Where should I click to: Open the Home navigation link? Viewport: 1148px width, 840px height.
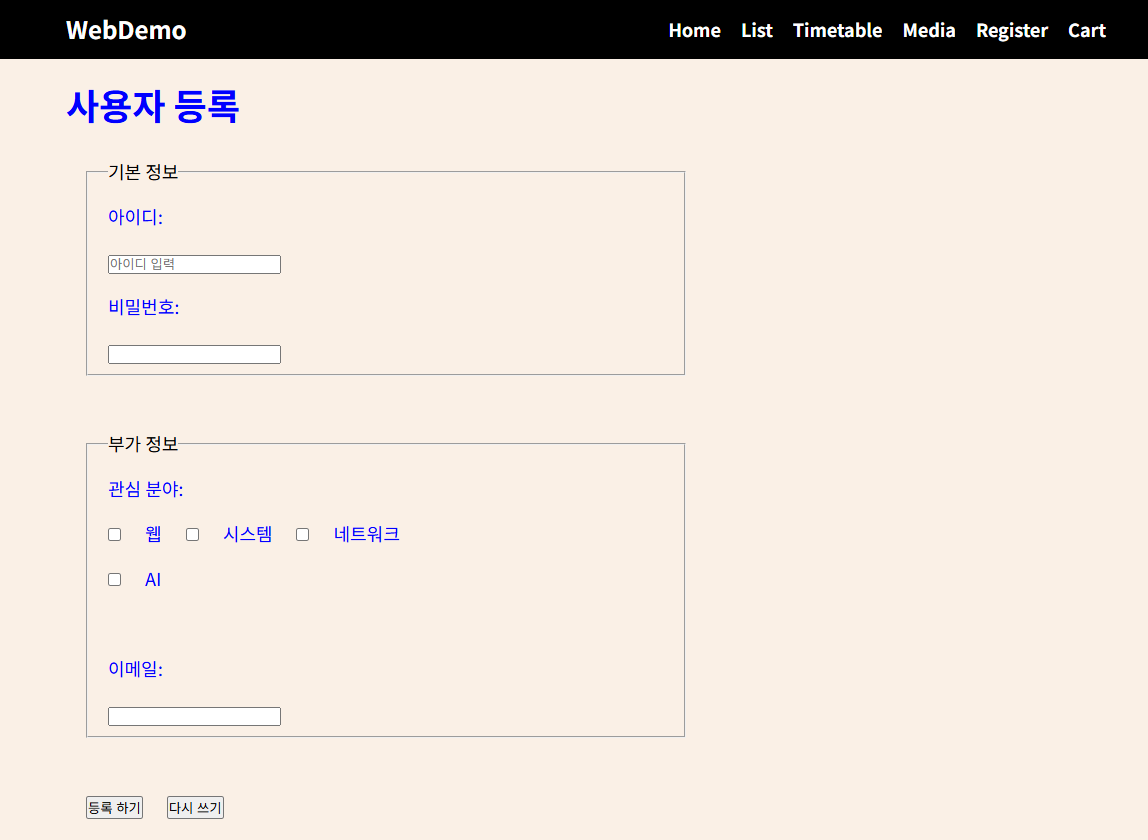click(694, 30)
